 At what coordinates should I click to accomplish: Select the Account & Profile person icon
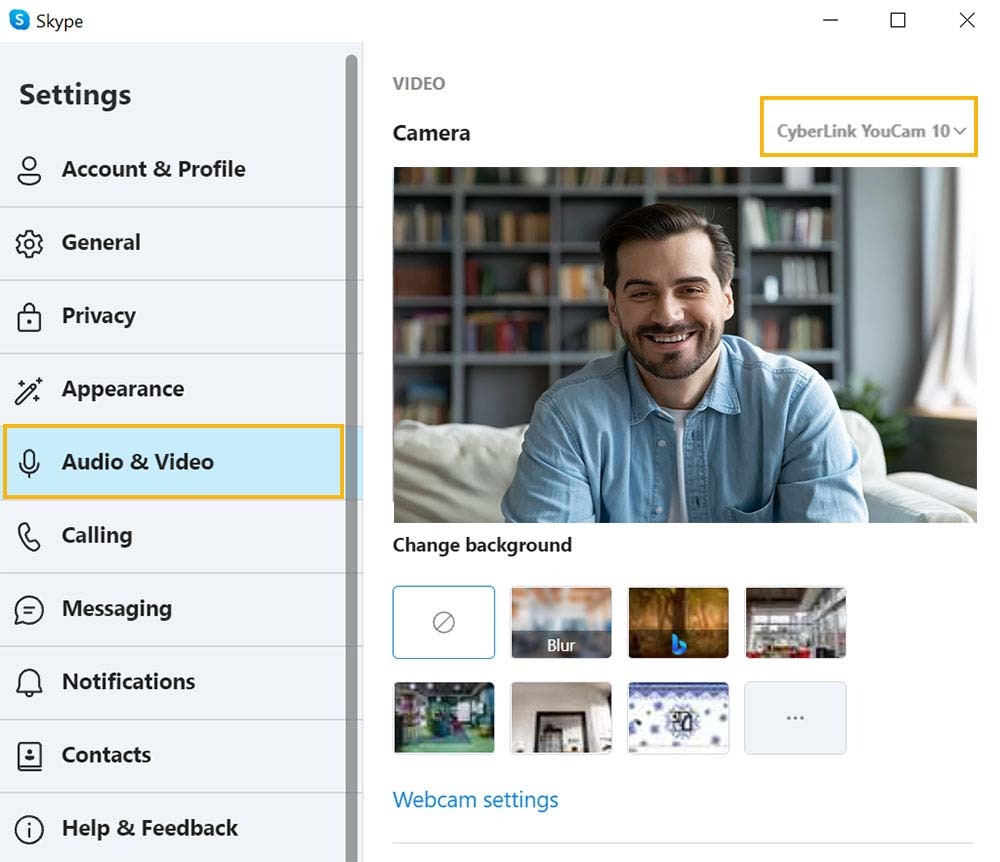pos(29,170)
